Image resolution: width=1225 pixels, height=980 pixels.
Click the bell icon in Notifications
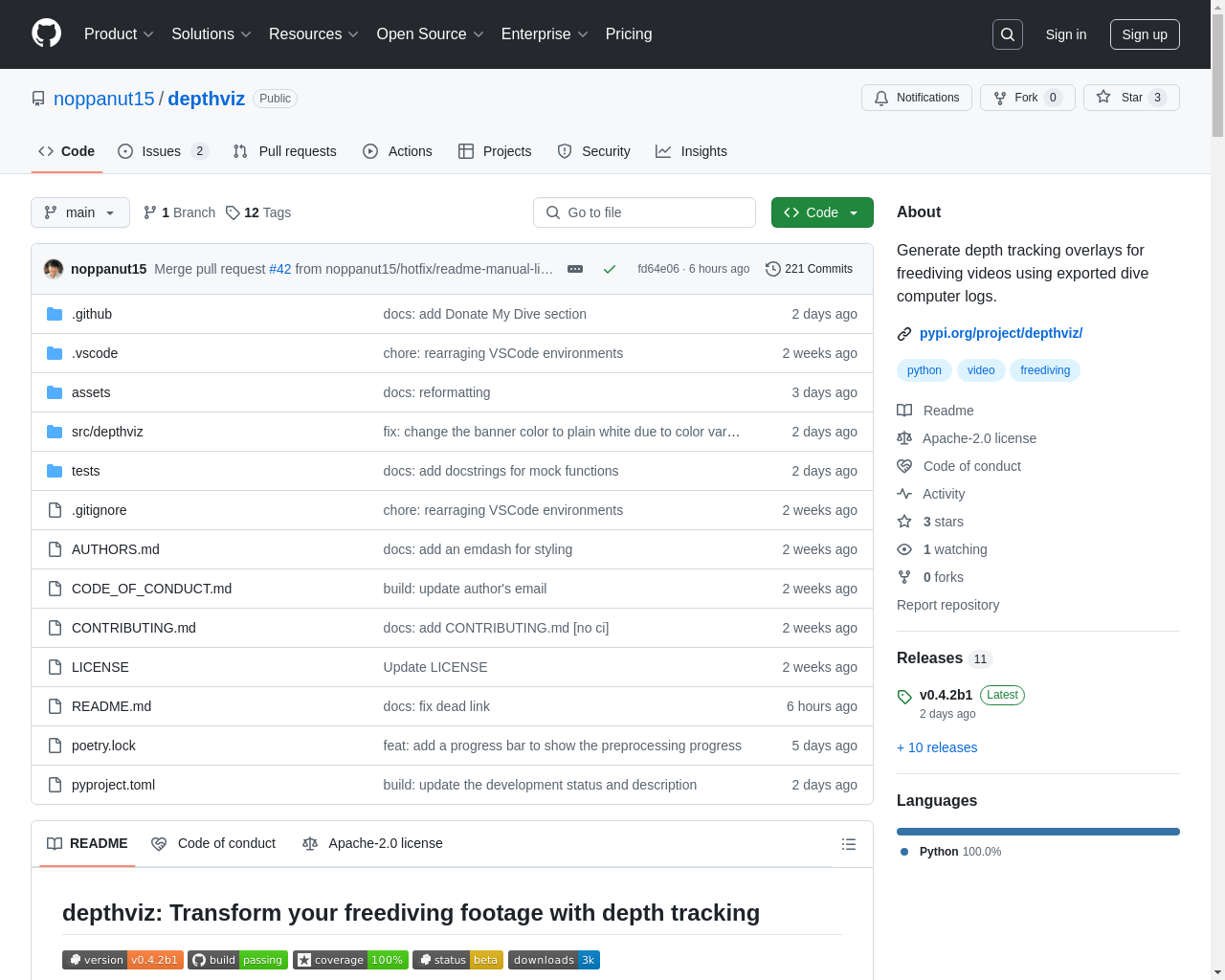click(x=881, y=98)
